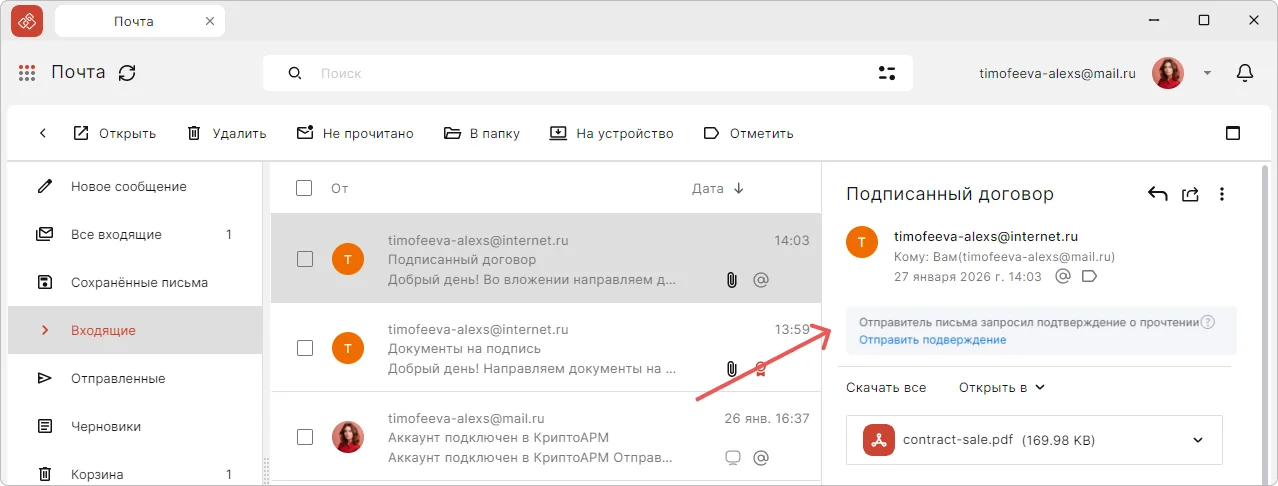Open the Открыть в dropdown
This screenshot has width=1278, height=486.
(1002, 387)
